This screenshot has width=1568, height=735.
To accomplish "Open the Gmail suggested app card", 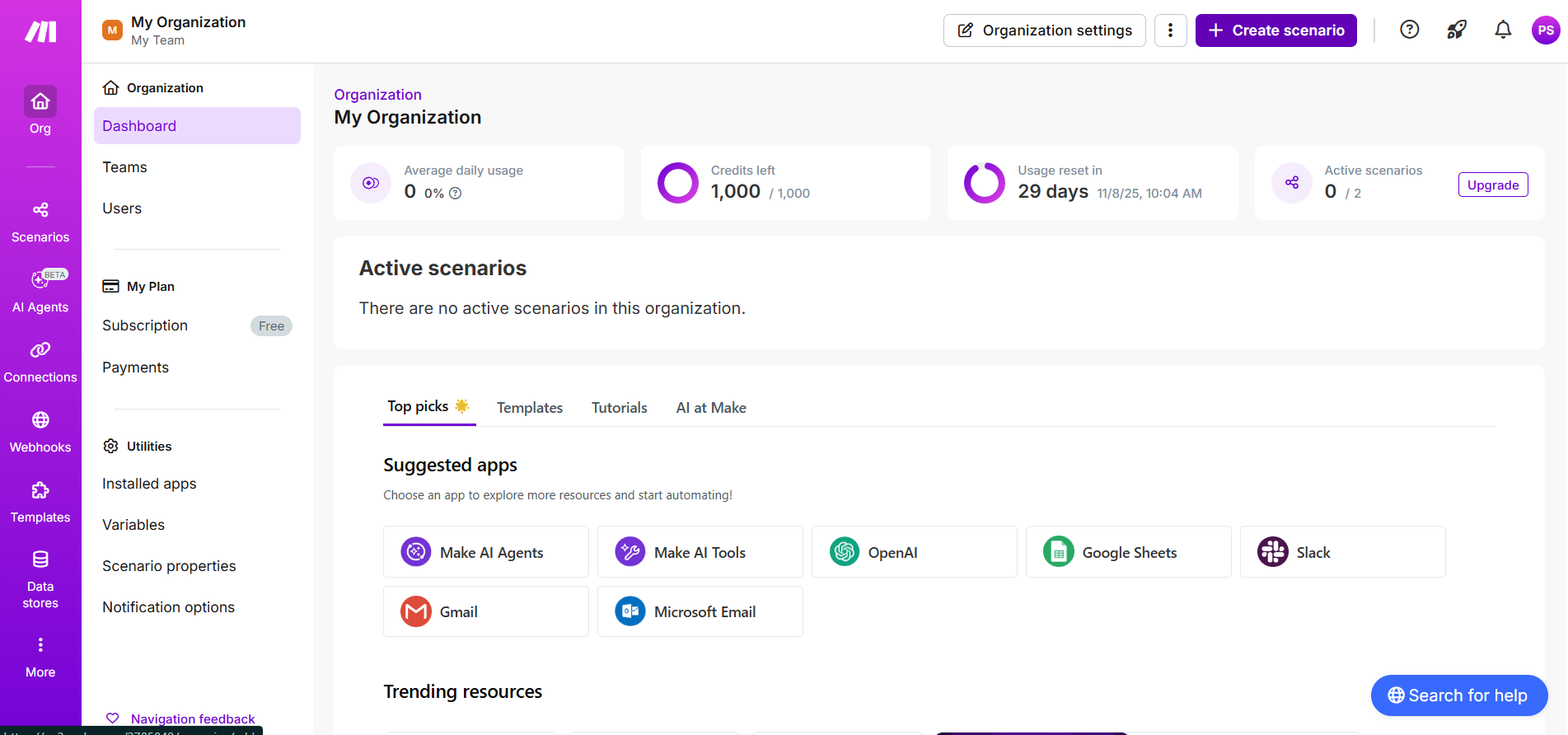I will pos(486,611).
